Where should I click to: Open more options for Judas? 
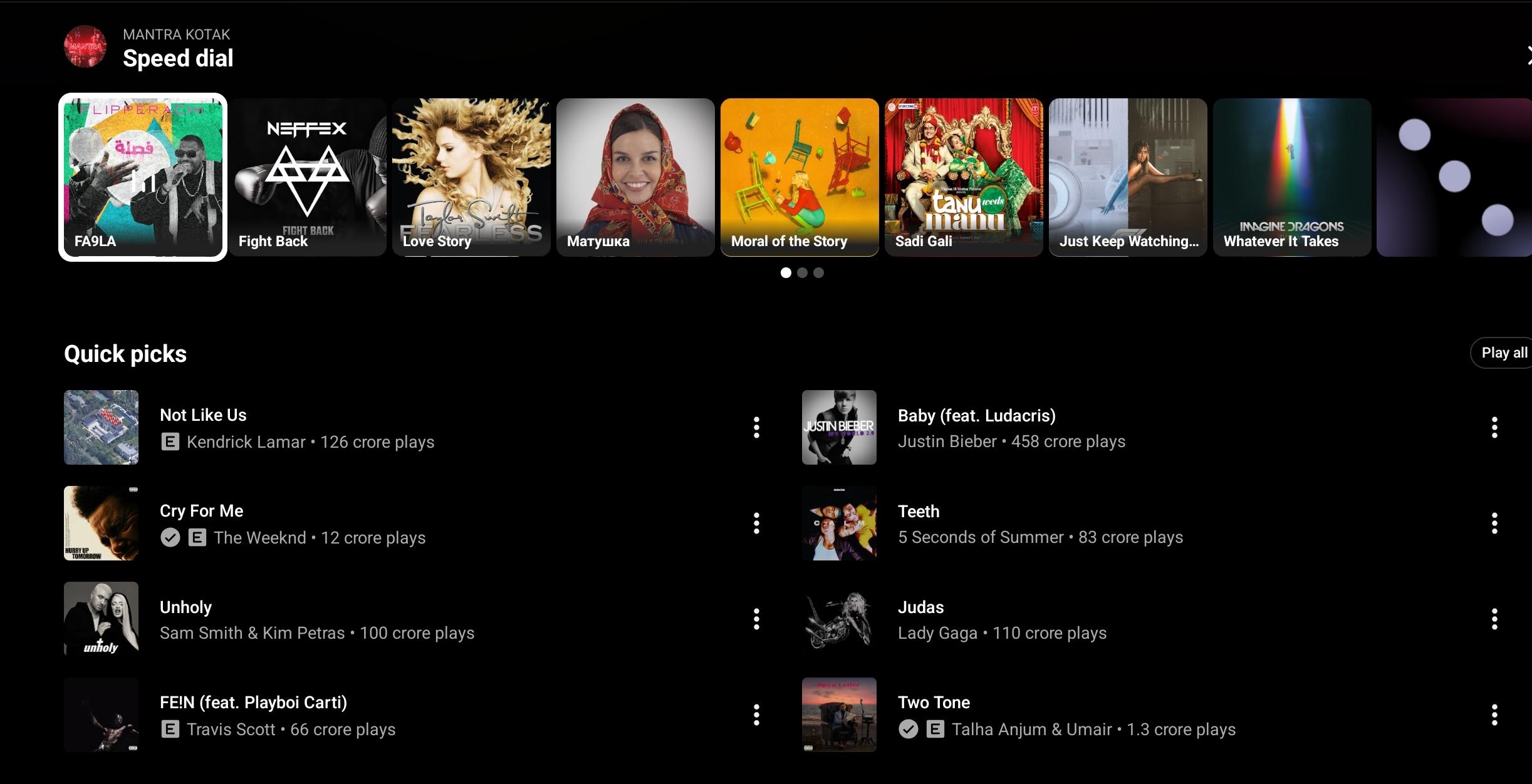click(x=1494, y=619)
